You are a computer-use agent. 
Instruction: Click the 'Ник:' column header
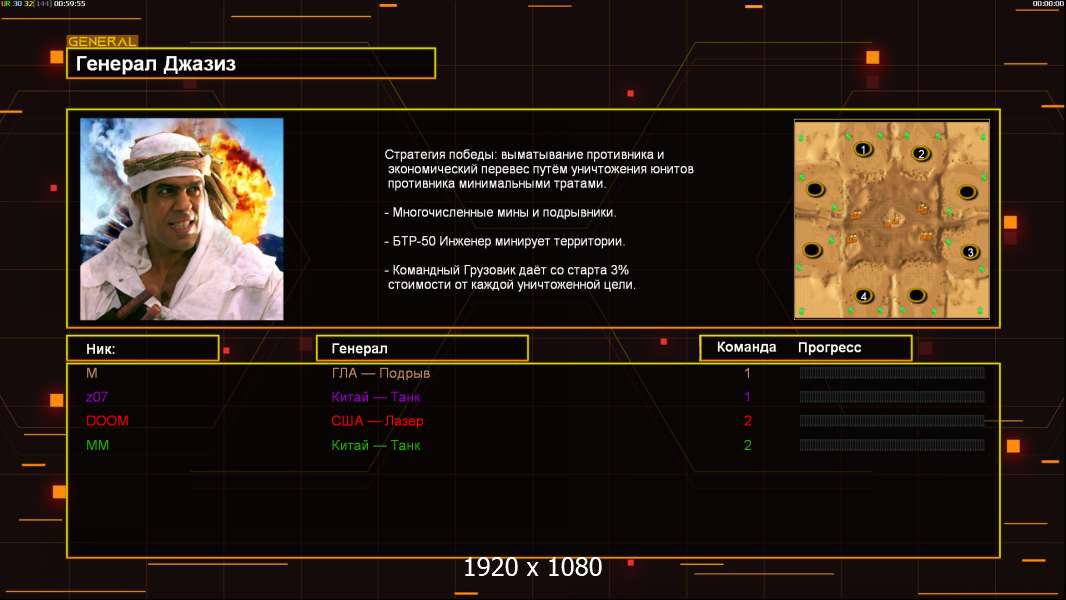pos(143,349)
